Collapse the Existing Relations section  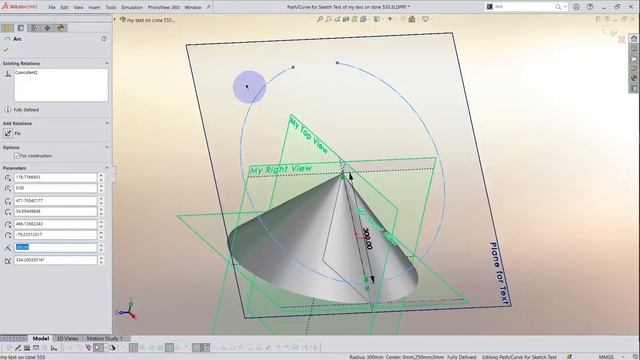coord(107,63)
